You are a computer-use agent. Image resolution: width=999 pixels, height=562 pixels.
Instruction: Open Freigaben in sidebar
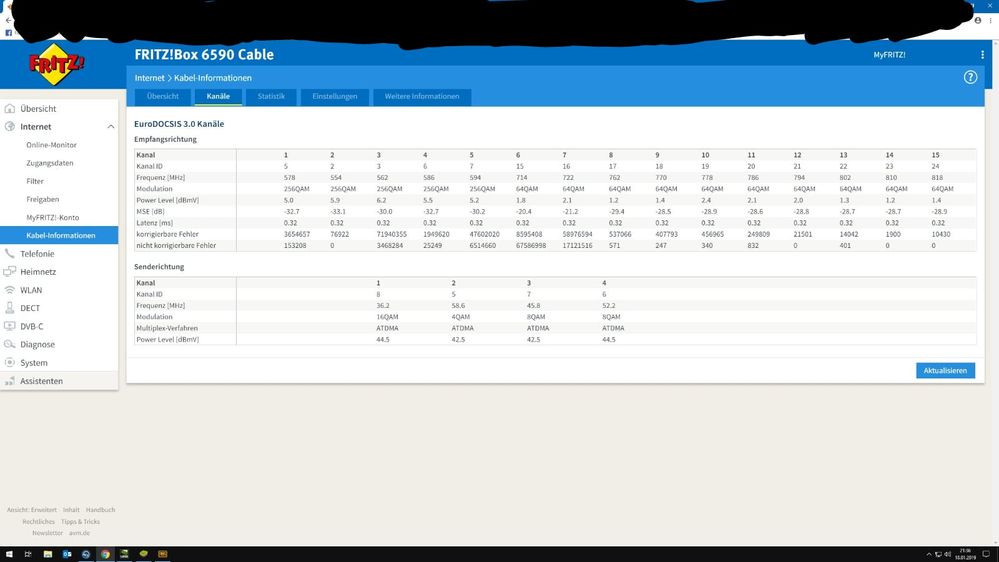pyautogui.click(x=43, y=199)
